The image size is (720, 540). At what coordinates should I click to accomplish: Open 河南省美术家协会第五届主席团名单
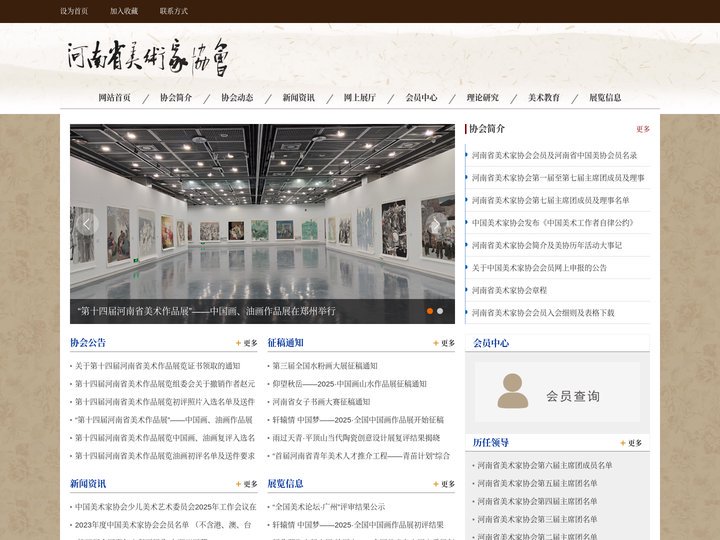click(x=537, y=484)
